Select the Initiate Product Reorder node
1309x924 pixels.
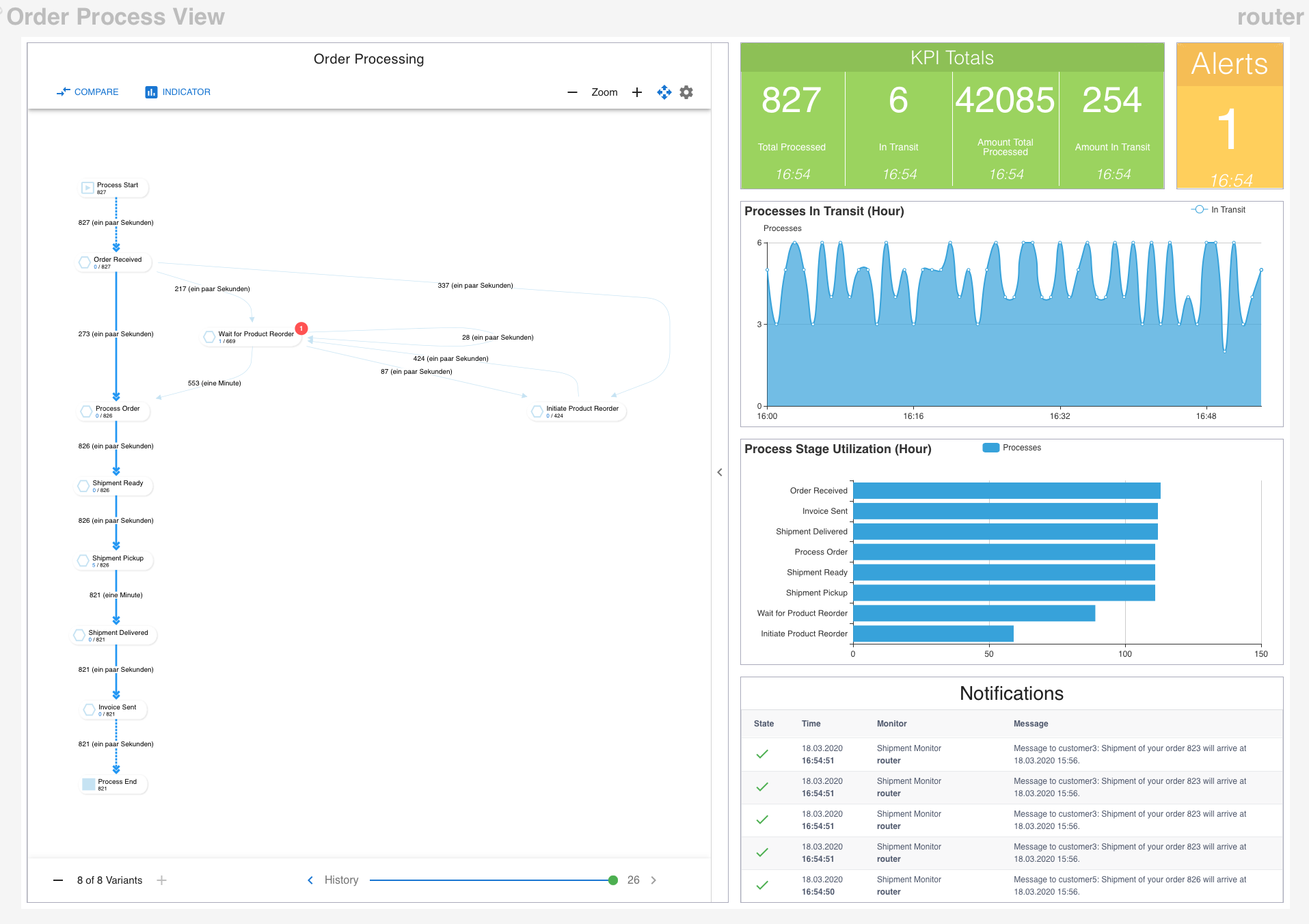[x=578, y=411]
